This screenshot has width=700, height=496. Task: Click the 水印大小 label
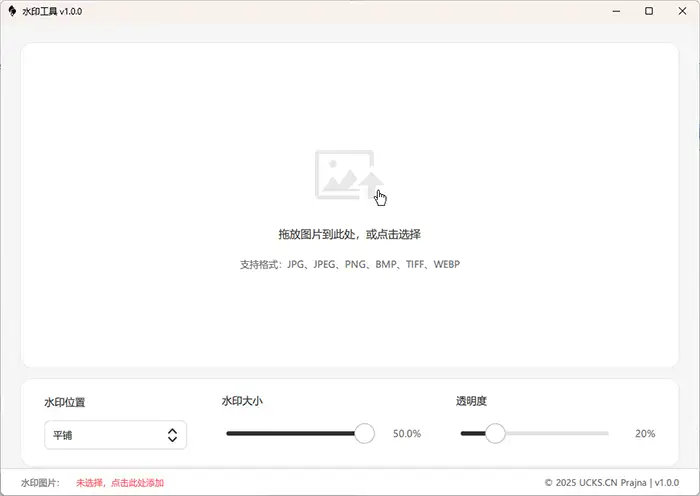(242, 401)
